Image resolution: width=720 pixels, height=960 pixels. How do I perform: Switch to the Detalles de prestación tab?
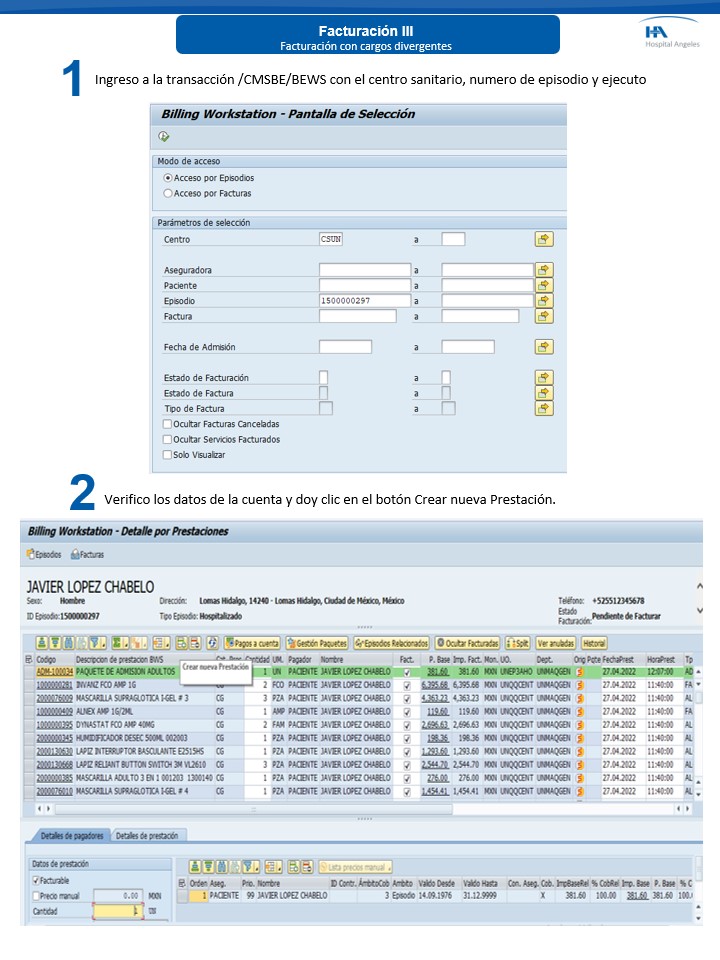click(147, 835)
